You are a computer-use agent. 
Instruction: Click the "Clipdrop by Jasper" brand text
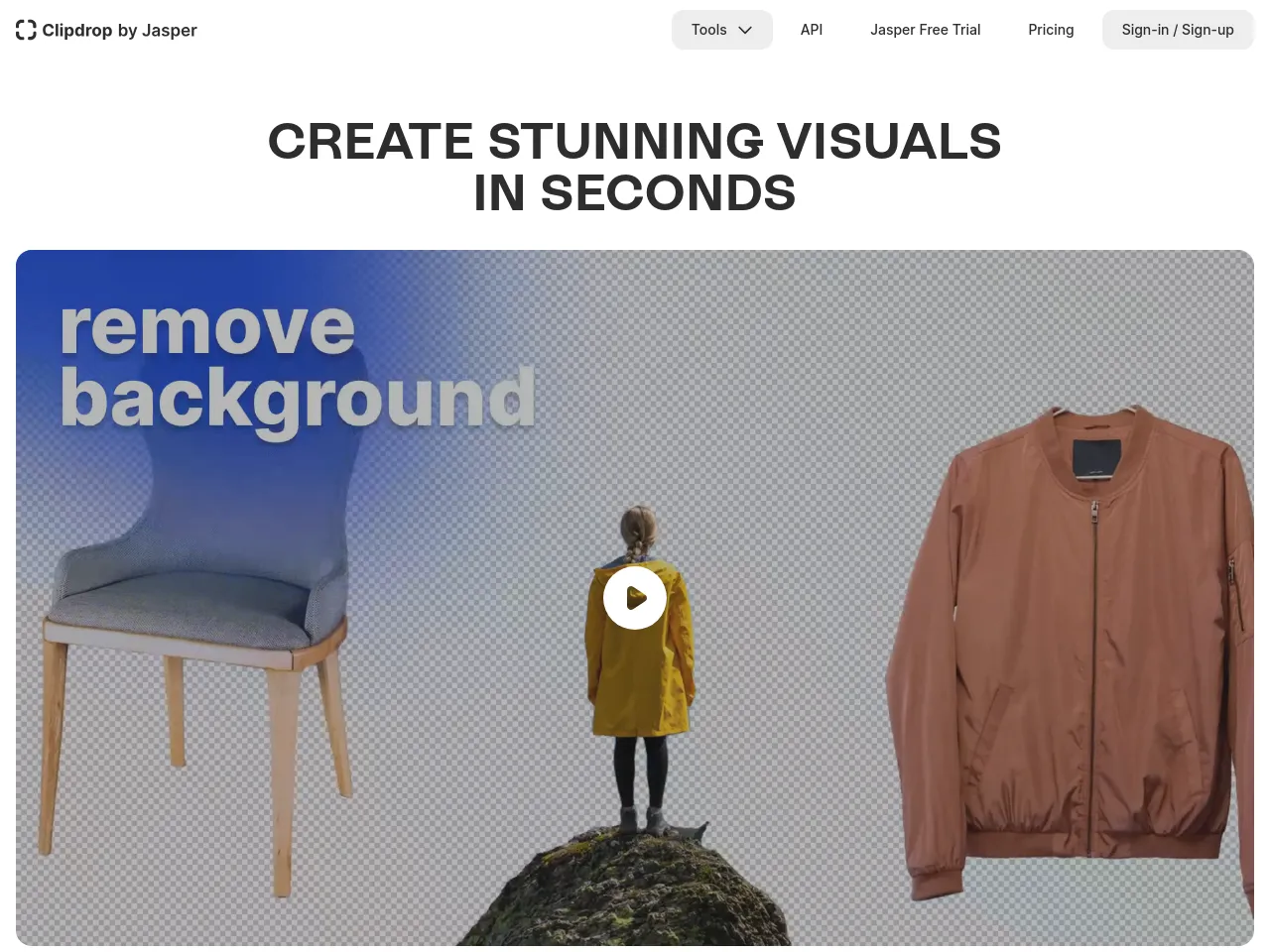click(x=119, y=30)
